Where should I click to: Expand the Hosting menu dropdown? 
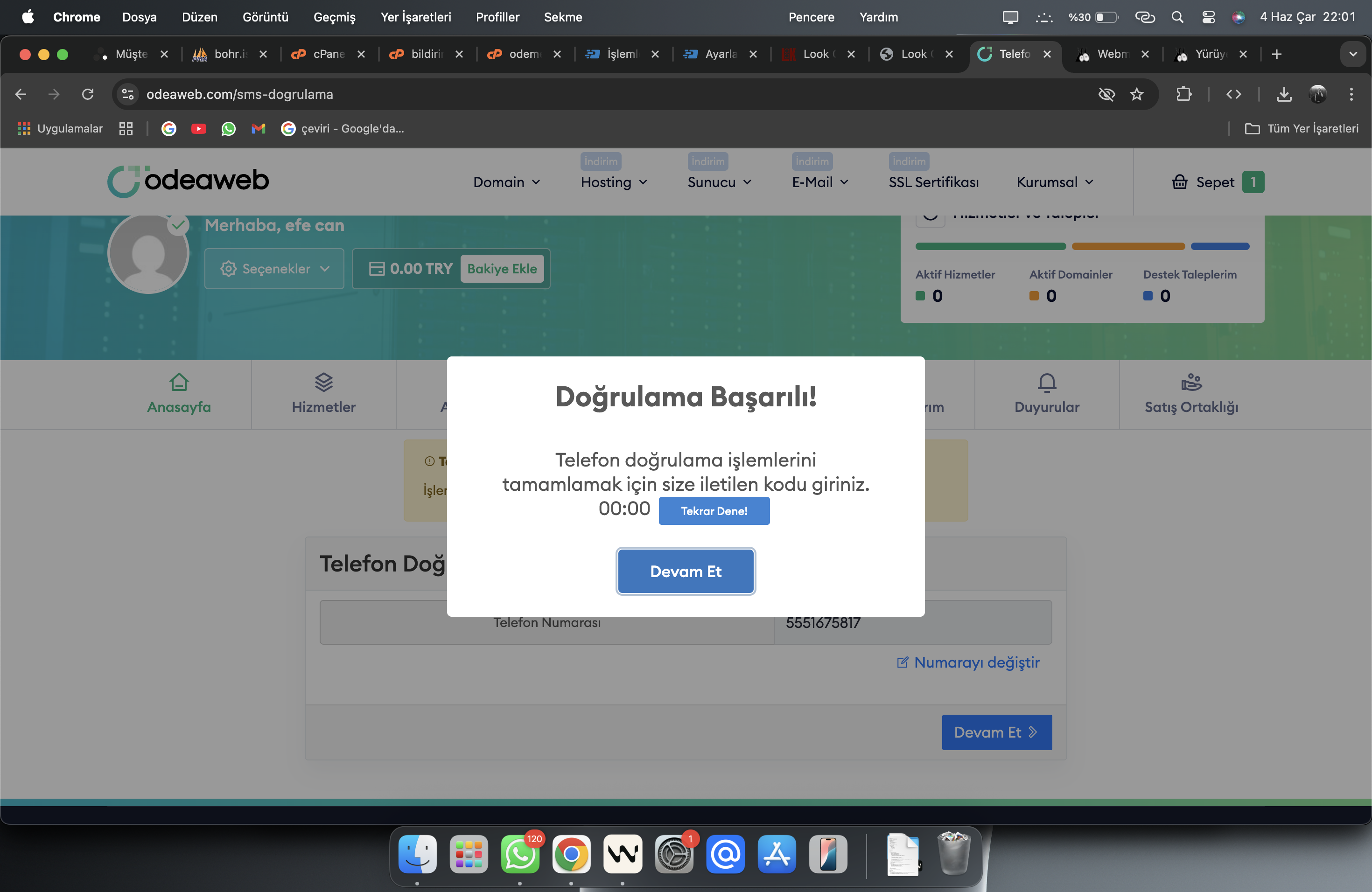tap(614, 182)
